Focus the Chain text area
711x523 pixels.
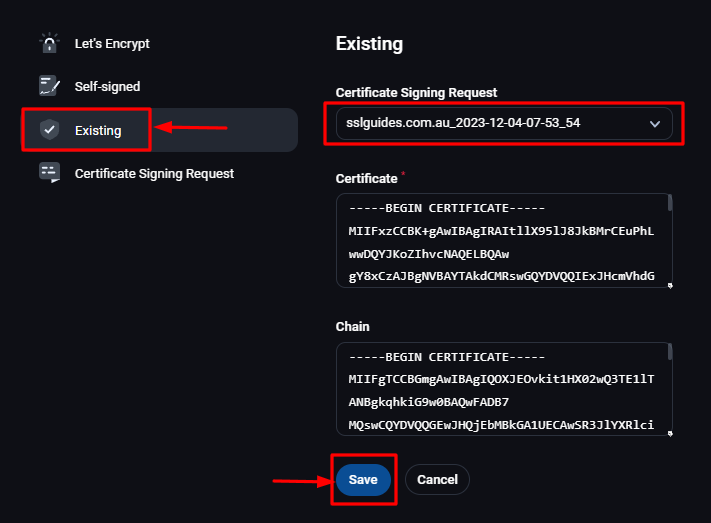click(500, 389)
